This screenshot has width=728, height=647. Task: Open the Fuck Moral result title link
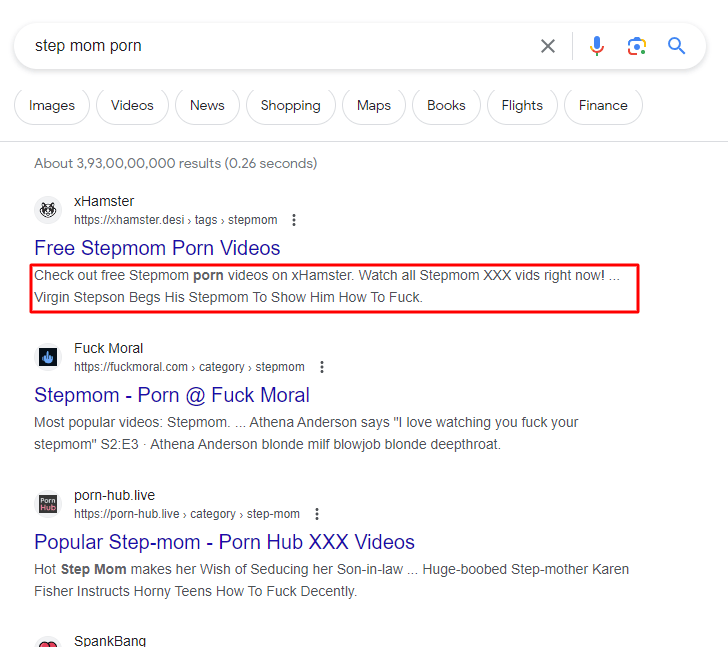(x=172, y=395)
